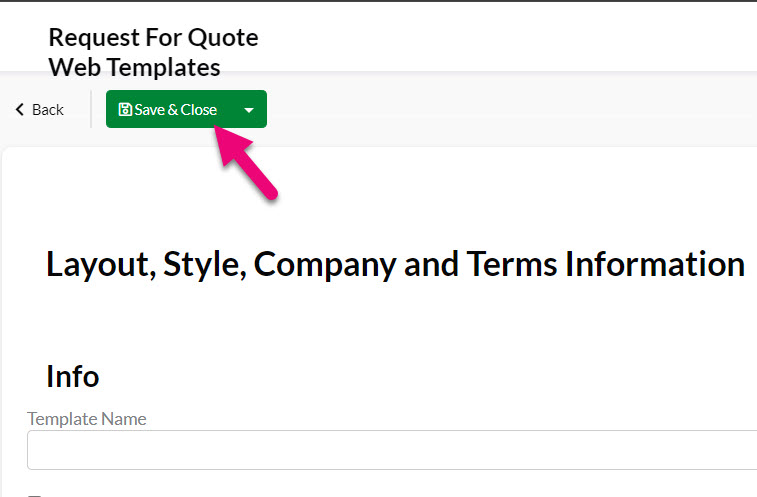The image size is (757, 497).
Task: Click the word Information in the section heading
Action: (x=655, y=264)
